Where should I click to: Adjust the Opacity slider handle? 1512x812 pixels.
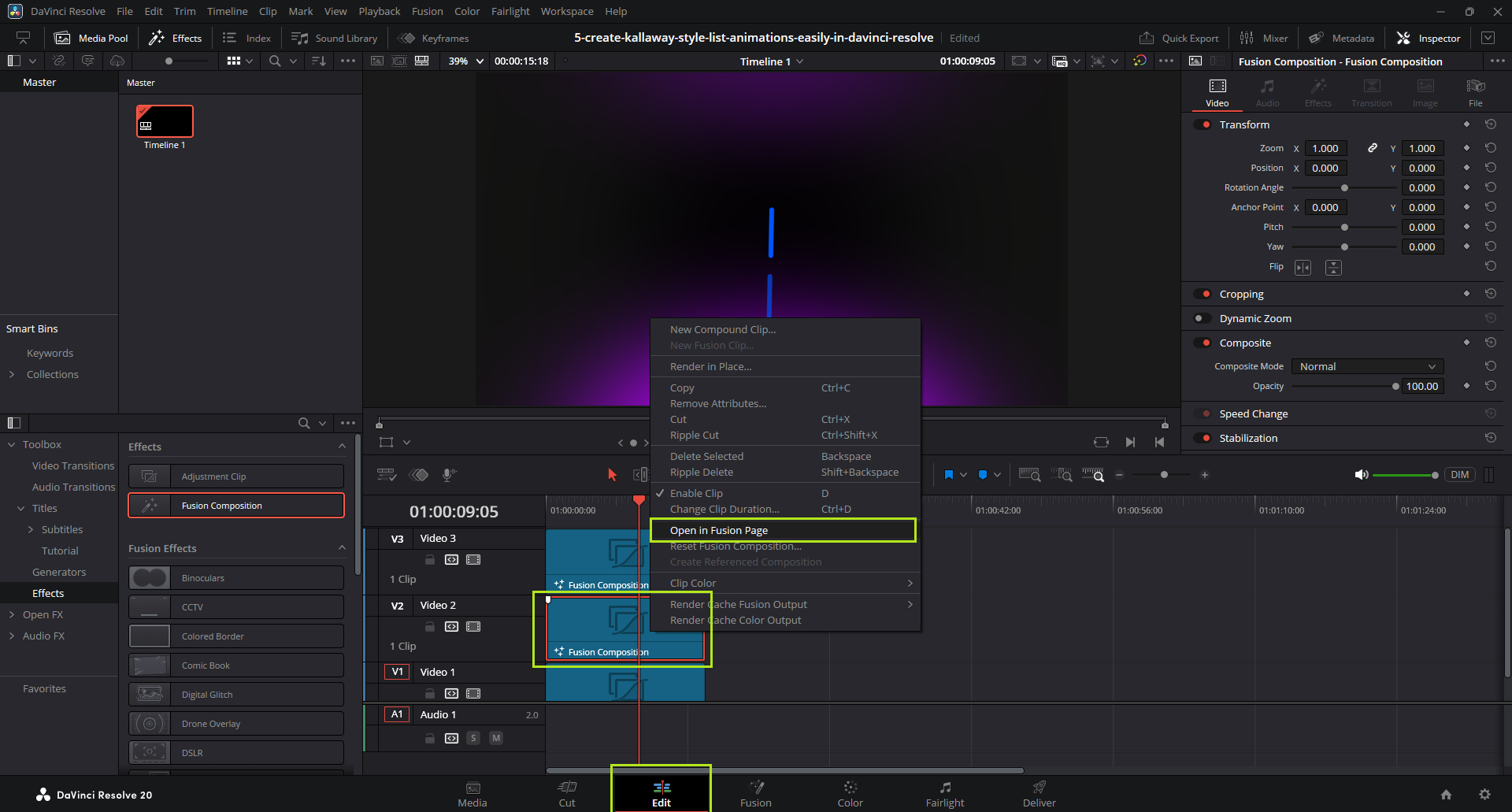pyautogui.click(x=1395, y=386)
